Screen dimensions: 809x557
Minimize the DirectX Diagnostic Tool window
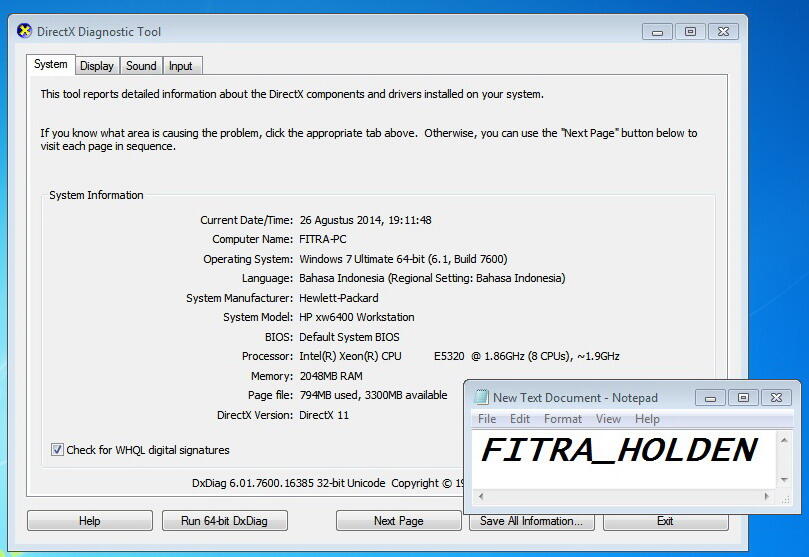click(x=657, y=32)
